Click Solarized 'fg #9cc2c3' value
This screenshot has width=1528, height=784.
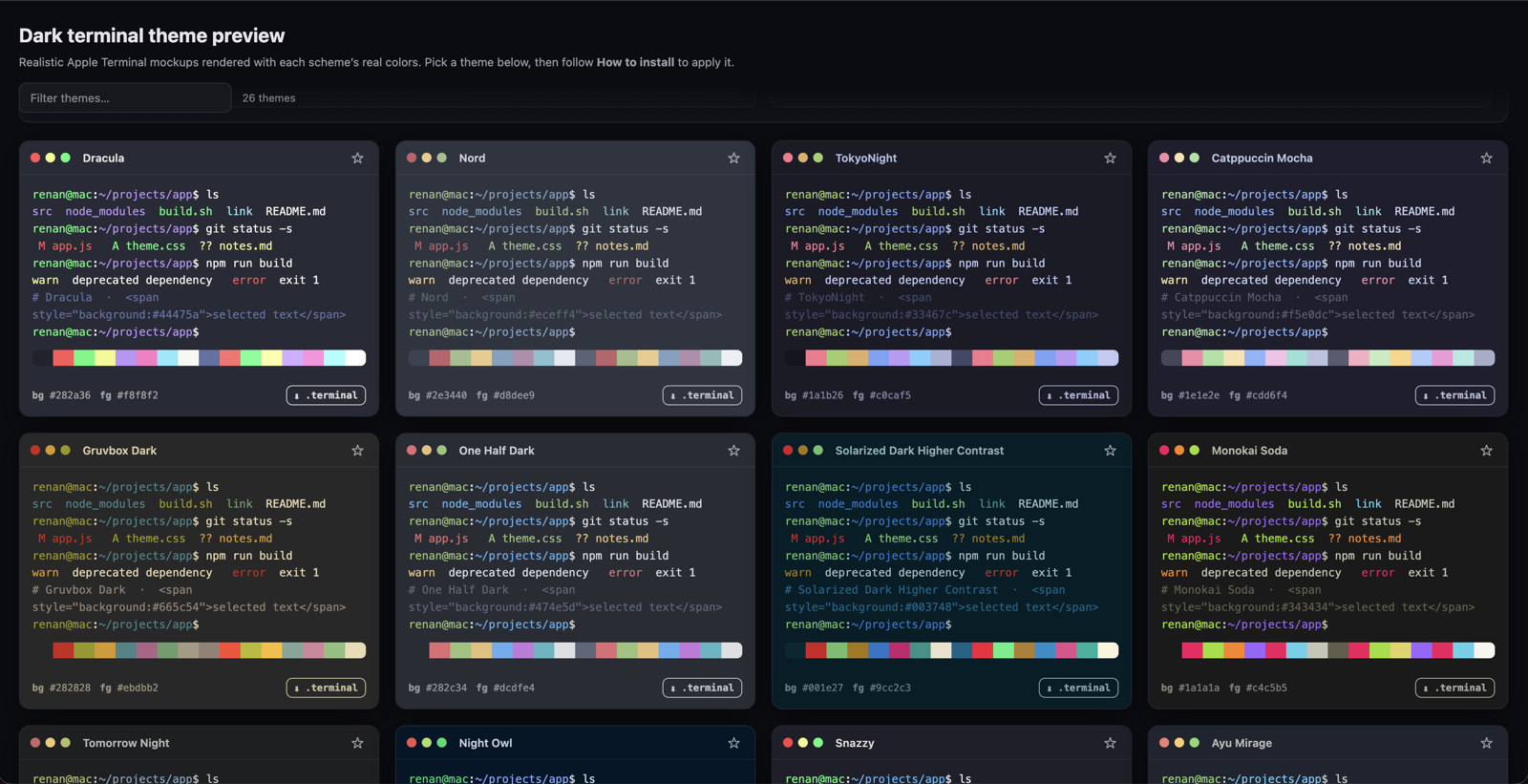point(881,688)
